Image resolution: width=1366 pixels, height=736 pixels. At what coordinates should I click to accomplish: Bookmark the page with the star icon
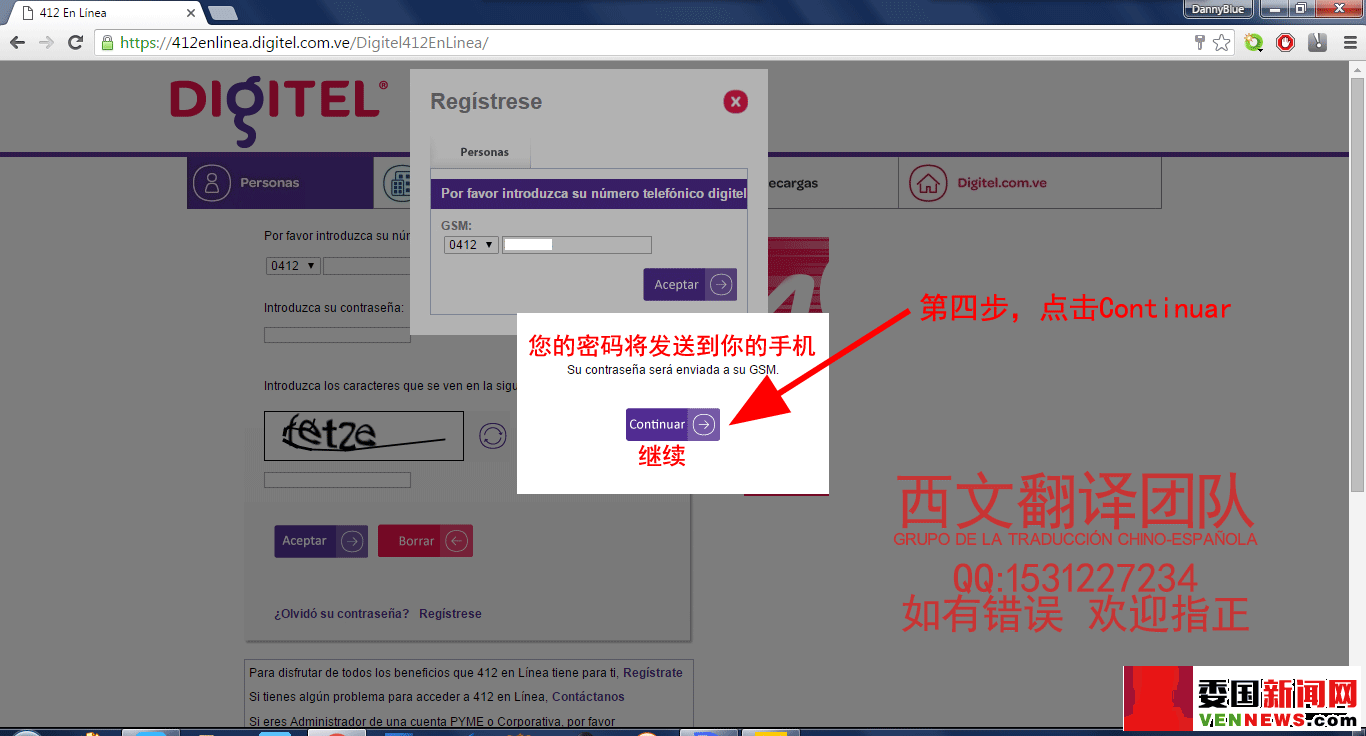coord(1221,43)
